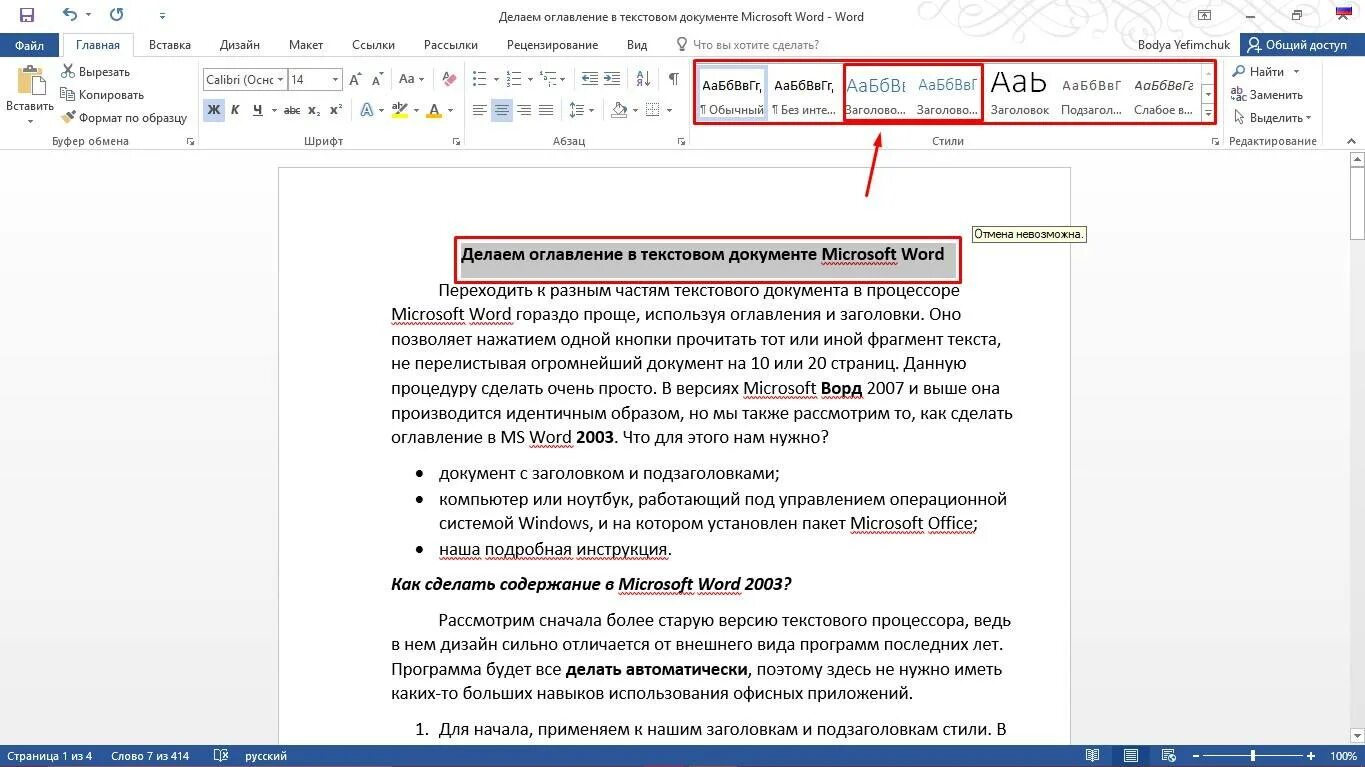Clear all formatting with the eraser icon
This screenshot has width=1365, height=767.
[x=449, y=79]
